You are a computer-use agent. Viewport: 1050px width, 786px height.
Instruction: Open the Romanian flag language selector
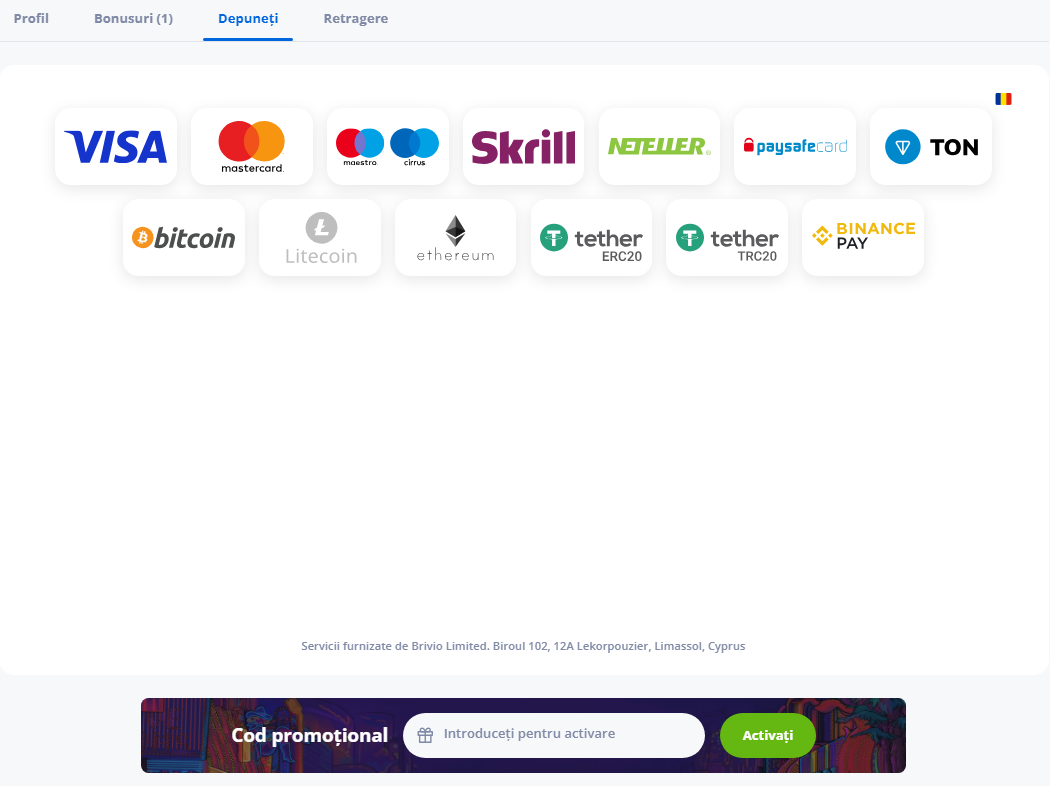(1003, 99)
